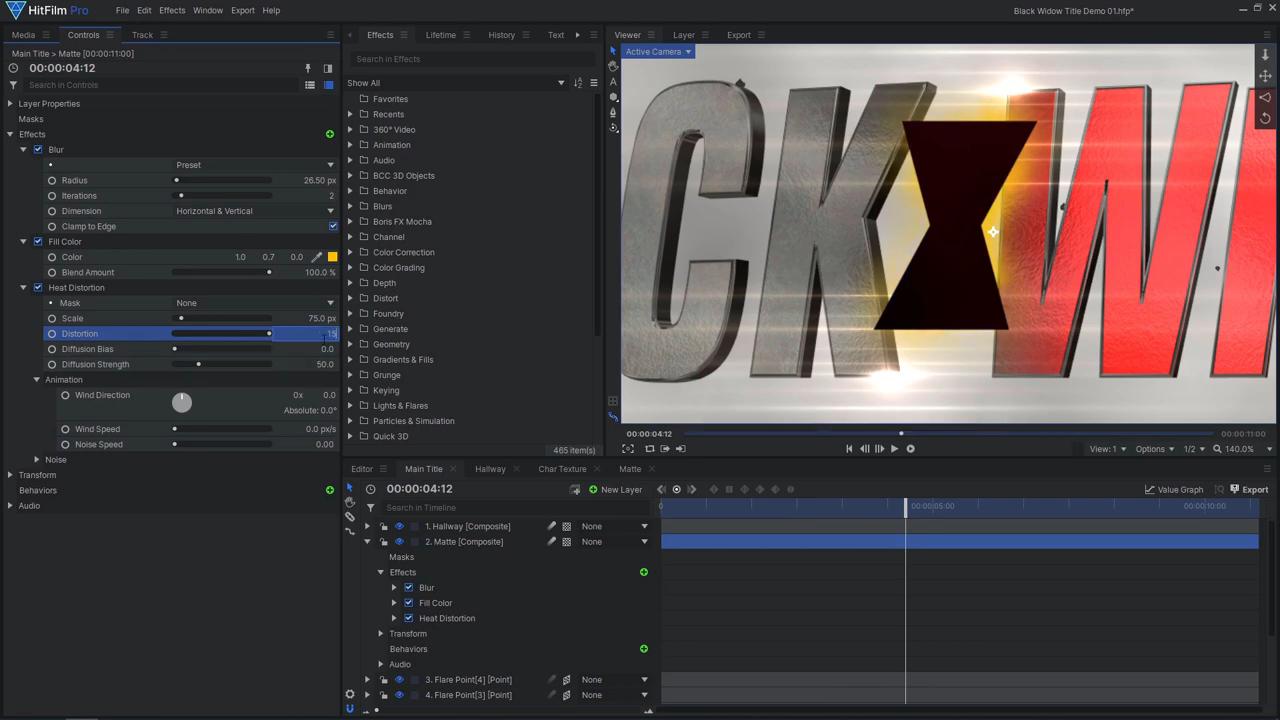Viewport: 1280px width, 720px height.
Task: Open the Show All filter dropdown in Effects
Action: [x=456, y=83]
